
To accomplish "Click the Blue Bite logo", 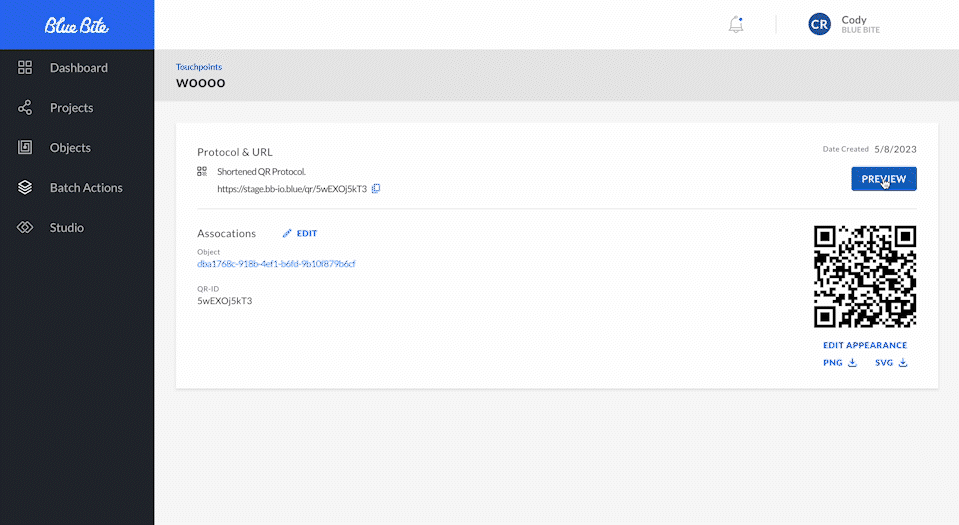I will tap(77, 25).
